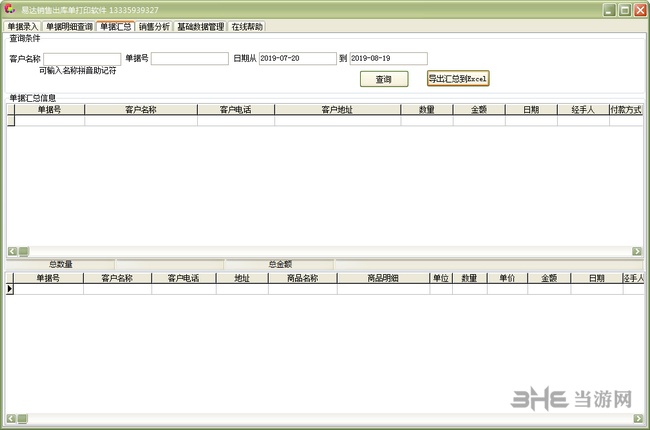Image resolution: width=650 pixels, height=430 pixels.
Task: Click the 查询 button
Action: pyautogui.click(x=384, y=79)
